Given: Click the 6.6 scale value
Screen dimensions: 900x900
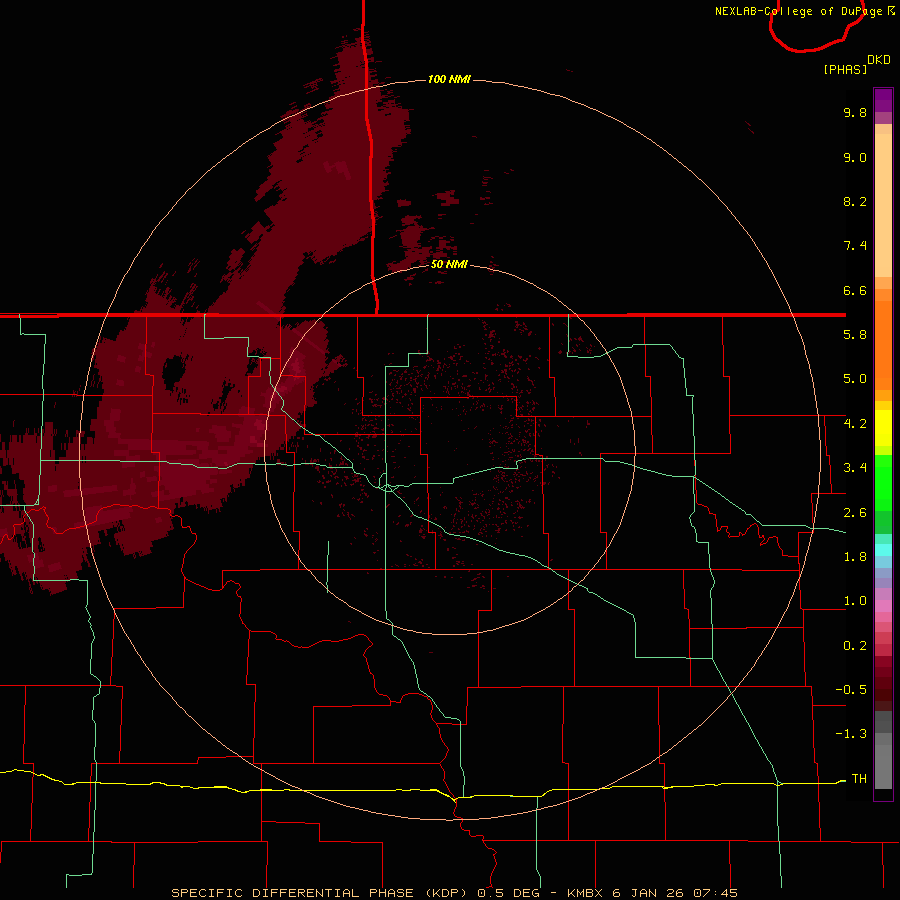Looking at the screenshot, I should tap(855, 290).
